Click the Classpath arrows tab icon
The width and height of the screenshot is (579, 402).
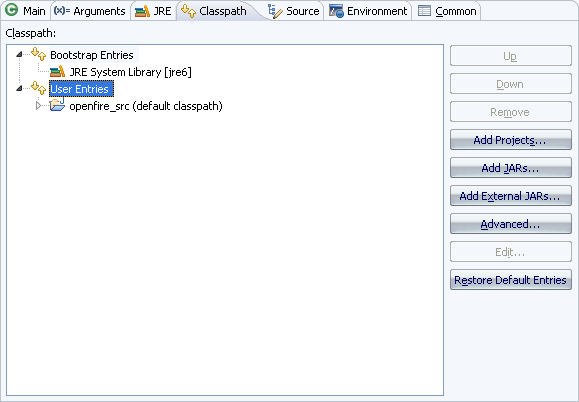188,11
